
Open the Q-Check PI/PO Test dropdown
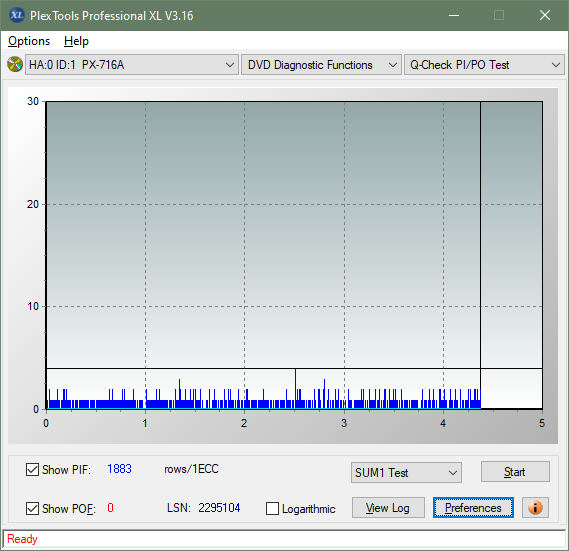[484, 65]
